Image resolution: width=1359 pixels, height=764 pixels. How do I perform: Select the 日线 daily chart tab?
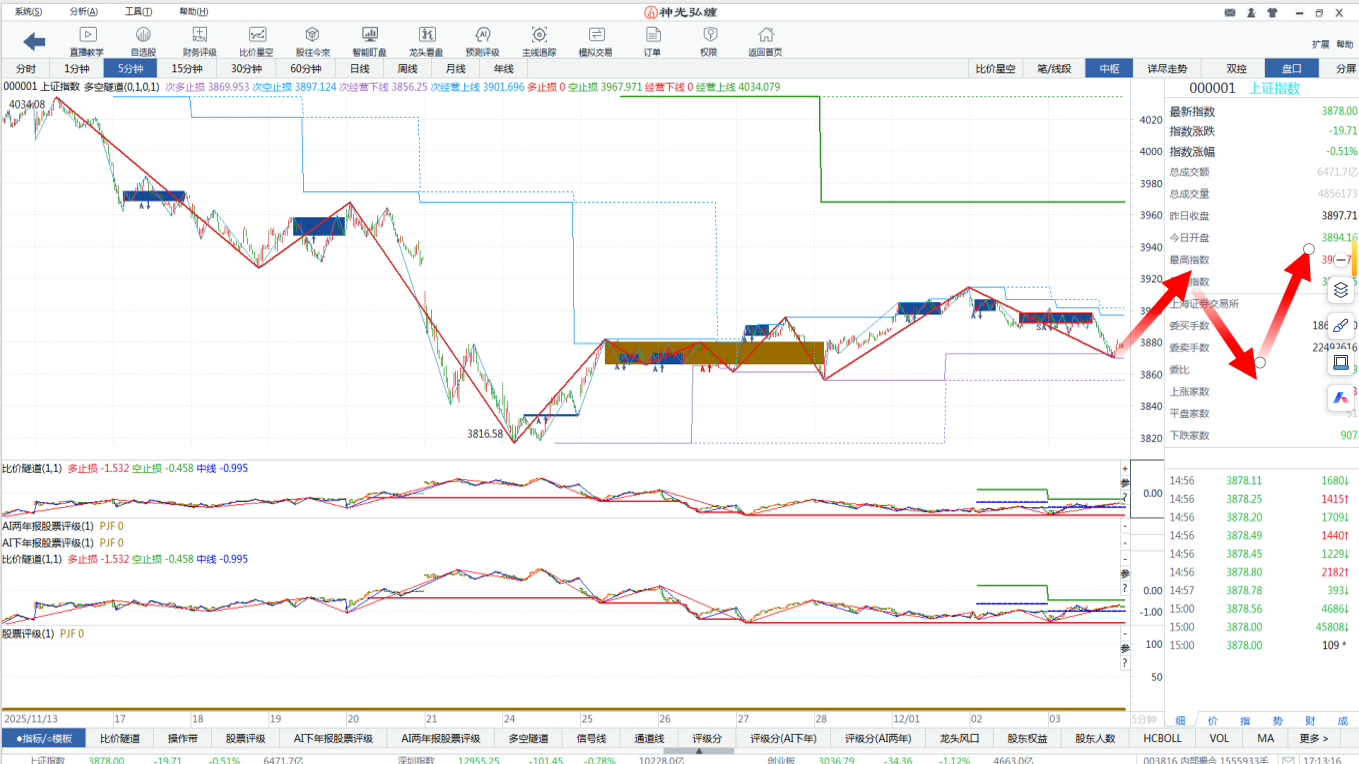[359, 69]
